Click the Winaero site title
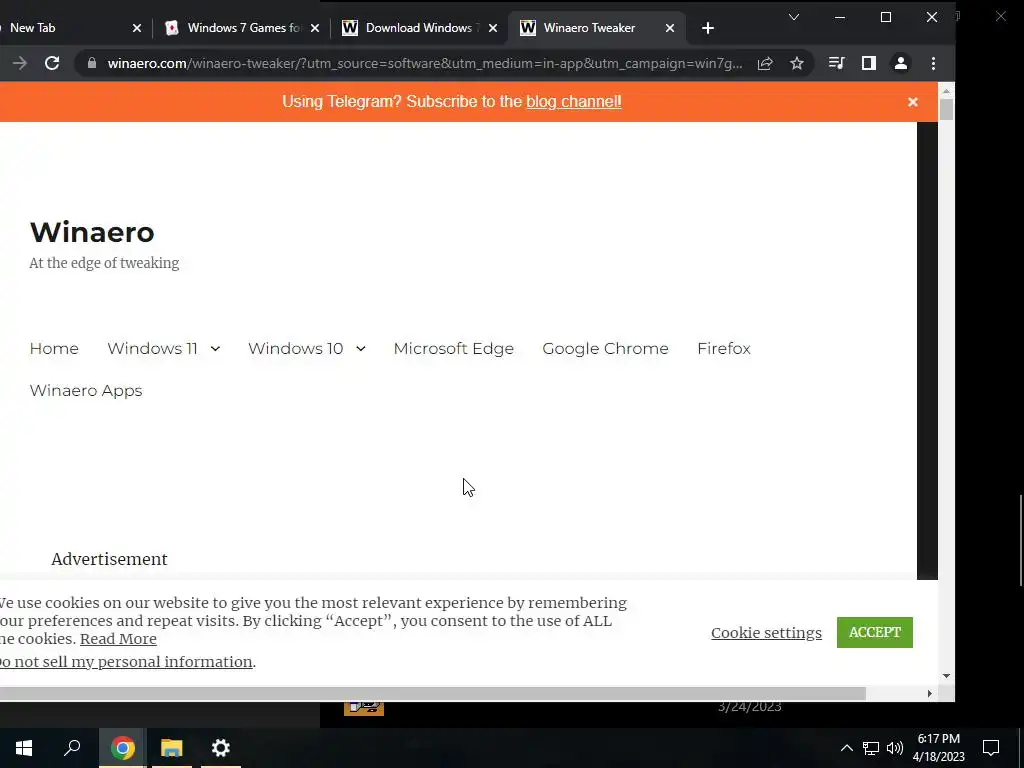Viewport: 1024px width, 768px height. 92,232
